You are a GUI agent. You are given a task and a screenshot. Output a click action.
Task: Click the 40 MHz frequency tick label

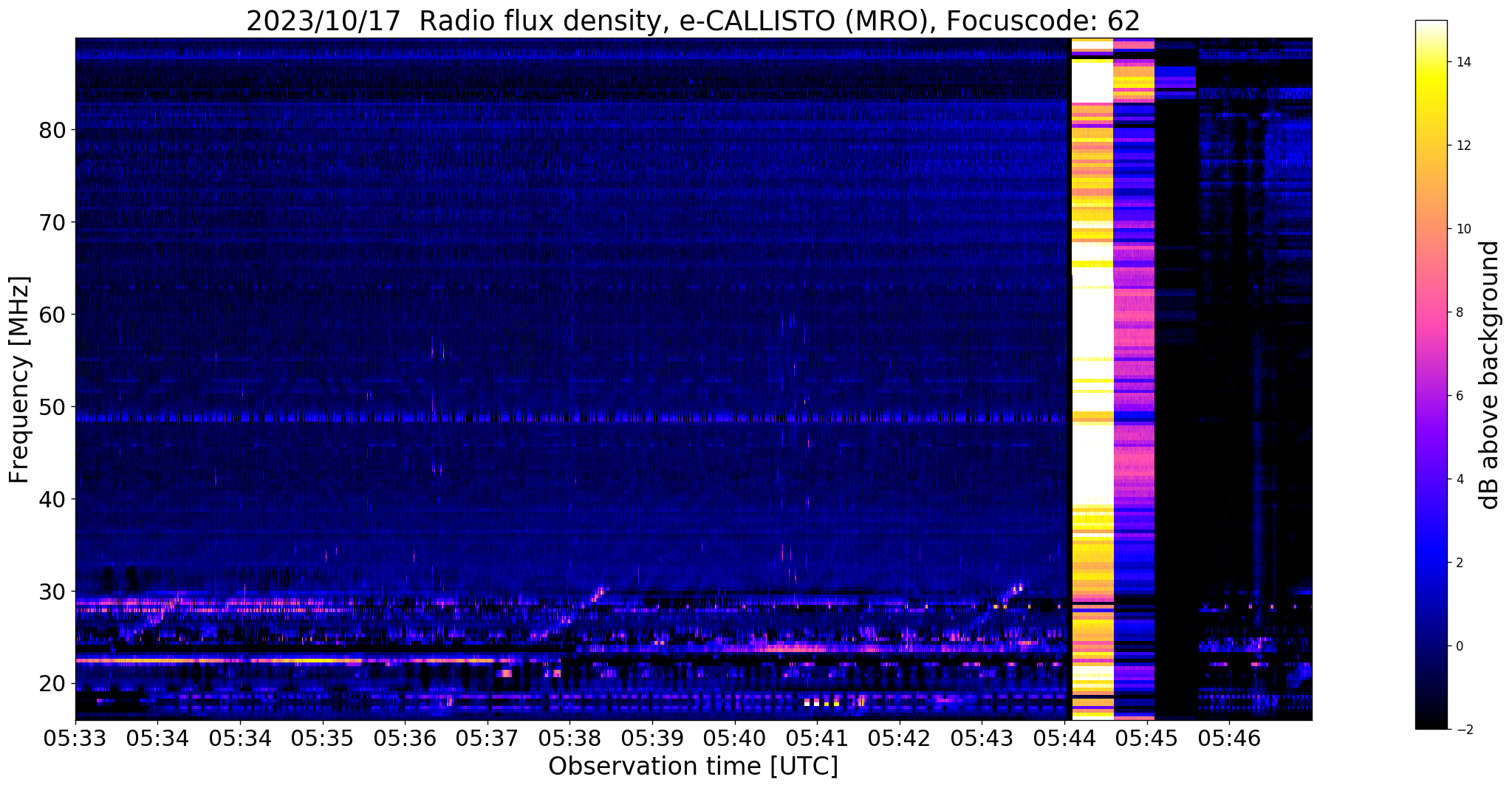[x=52, y=499]
